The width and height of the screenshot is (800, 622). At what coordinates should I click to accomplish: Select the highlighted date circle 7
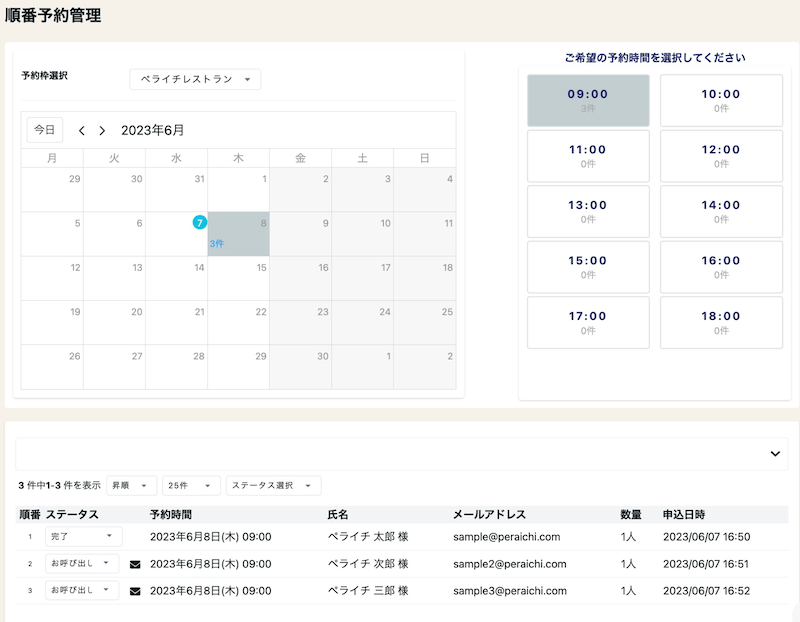pos(200,222)
